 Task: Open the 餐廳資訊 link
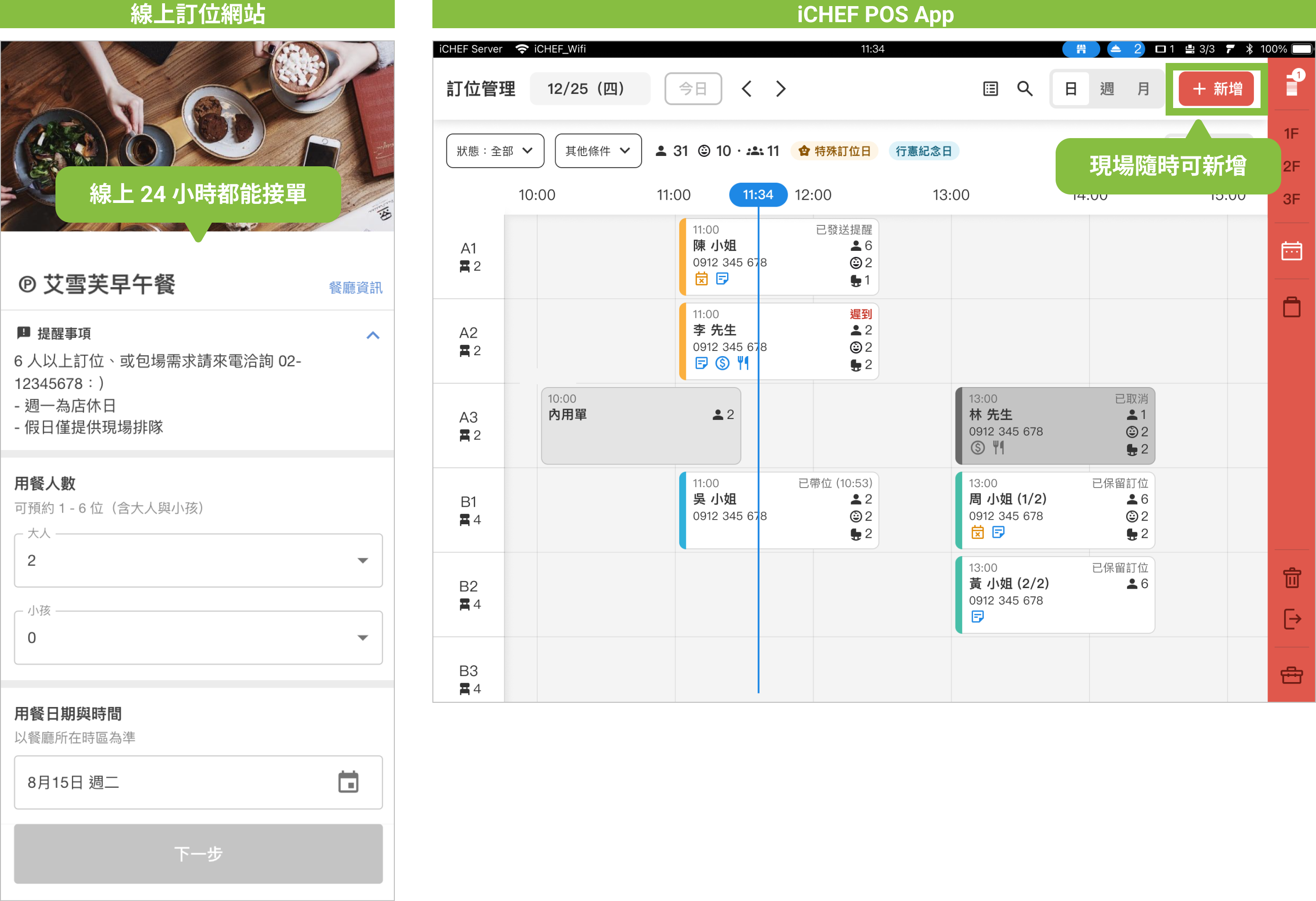pyautogui.click(x=356, y=287)
